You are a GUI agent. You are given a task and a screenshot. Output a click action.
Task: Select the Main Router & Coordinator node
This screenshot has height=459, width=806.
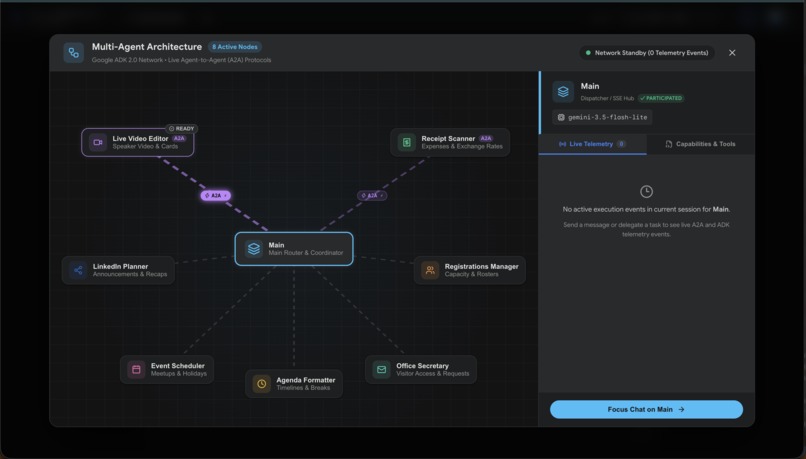(294, 249)
